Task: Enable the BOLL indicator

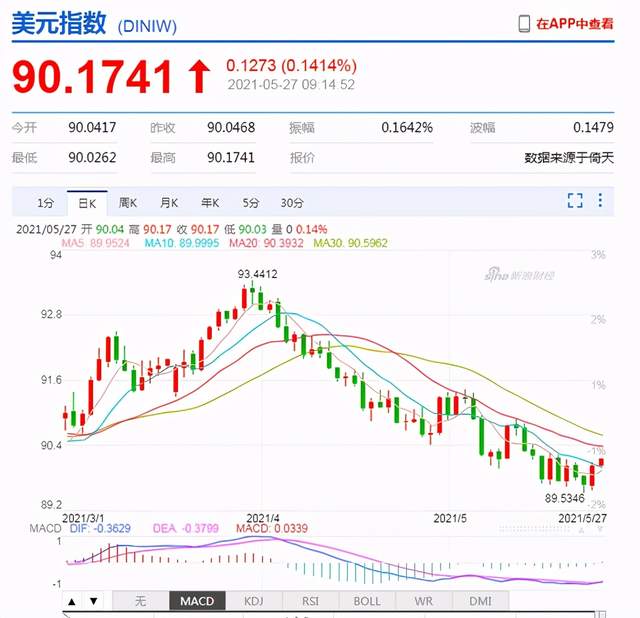Action: (365, 601)
